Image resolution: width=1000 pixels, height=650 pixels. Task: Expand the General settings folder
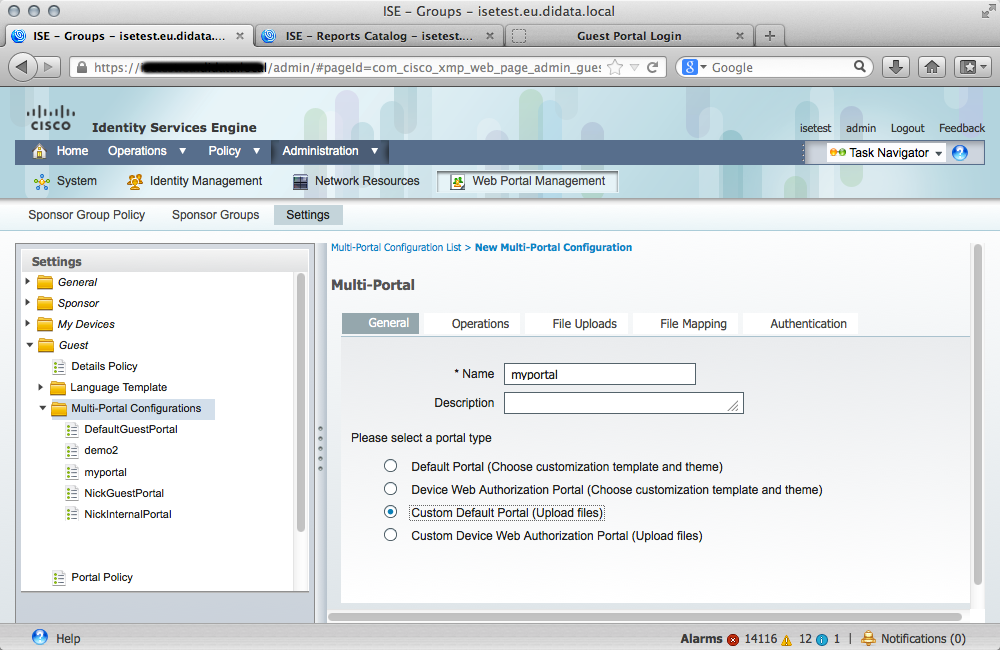27,281
